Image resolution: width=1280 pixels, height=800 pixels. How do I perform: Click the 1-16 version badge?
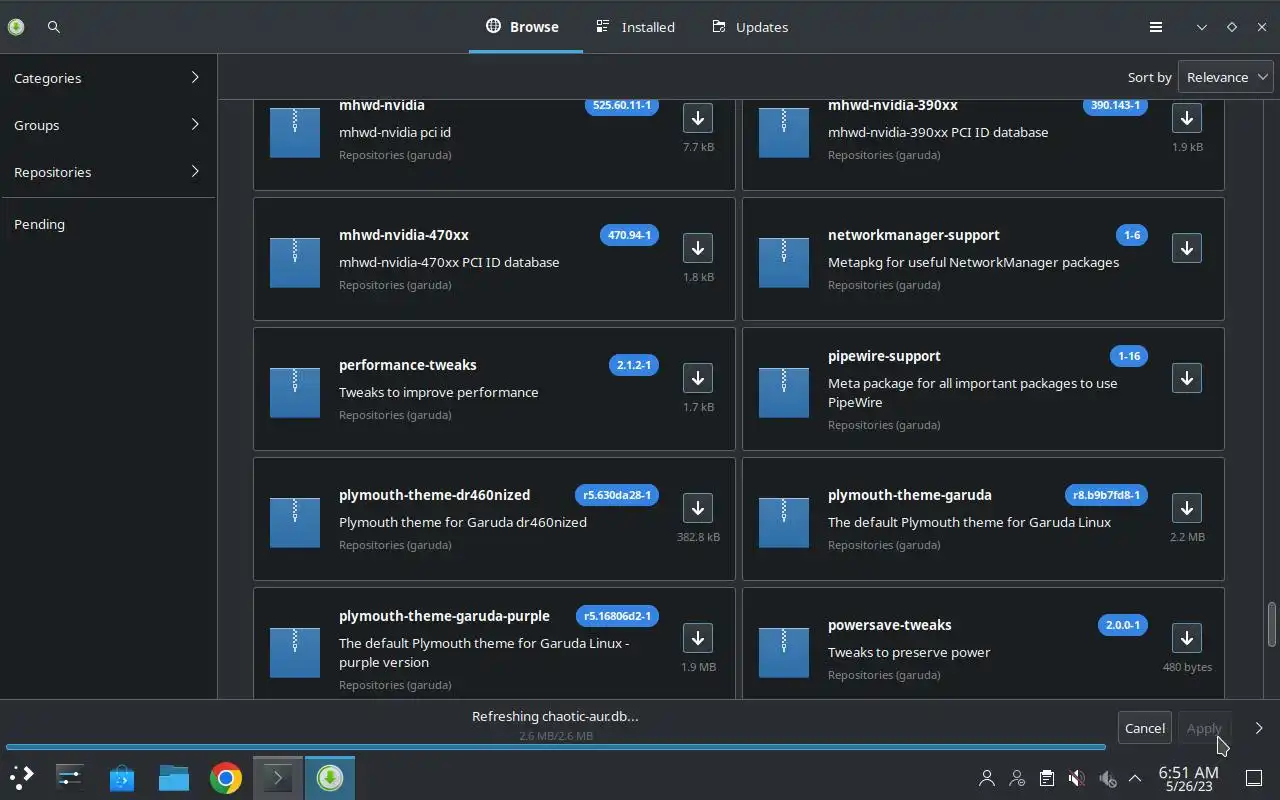[x=1129, y=356]
